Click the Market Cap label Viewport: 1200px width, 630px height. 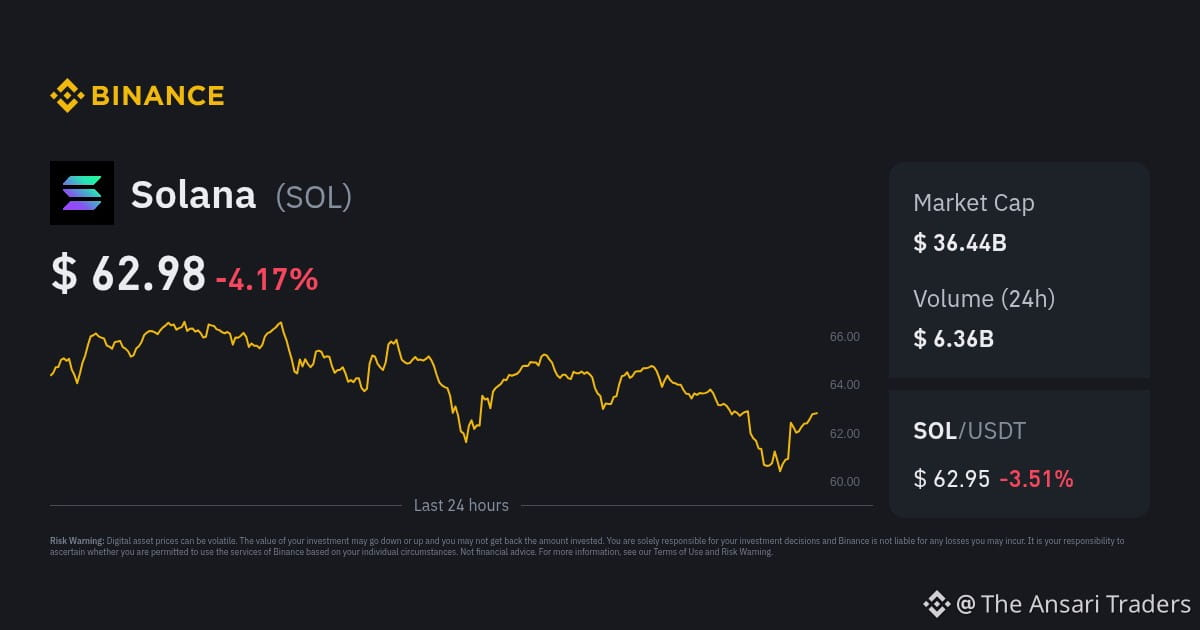point(974,203)
